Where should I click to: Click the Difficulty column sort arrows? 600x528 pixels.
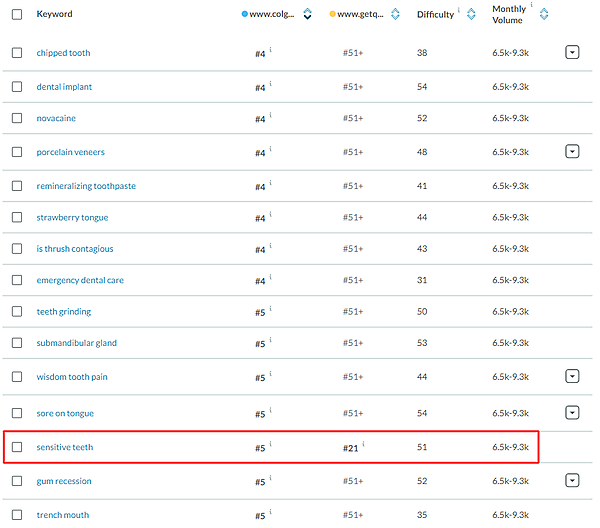pyautogui.click(x=471, y=14)
